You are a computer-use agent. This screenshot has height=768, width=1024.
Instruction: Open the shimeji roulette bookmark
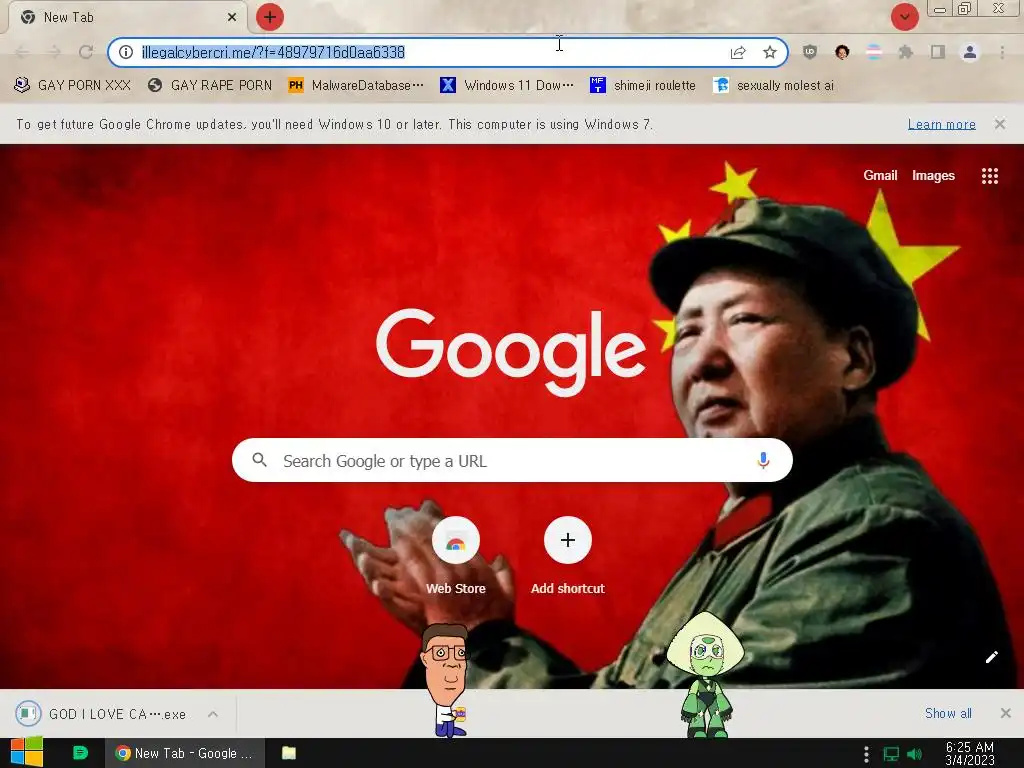pyautogui.click(x=643, y=86)
